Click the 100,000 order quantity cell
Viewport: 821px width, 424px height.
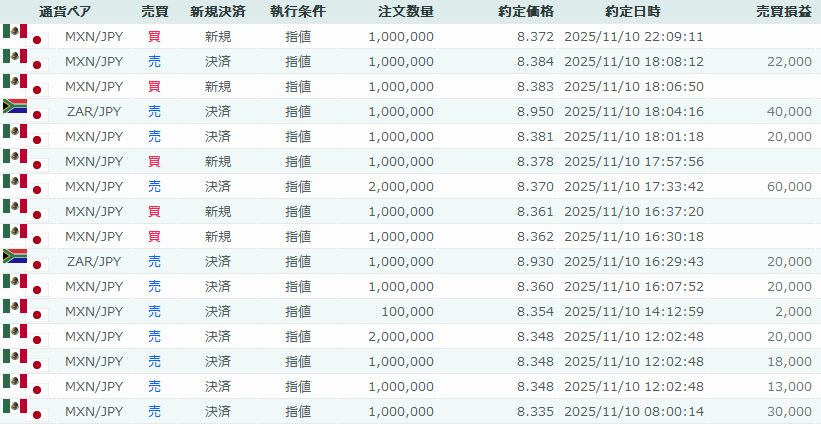tap(407, 312)
